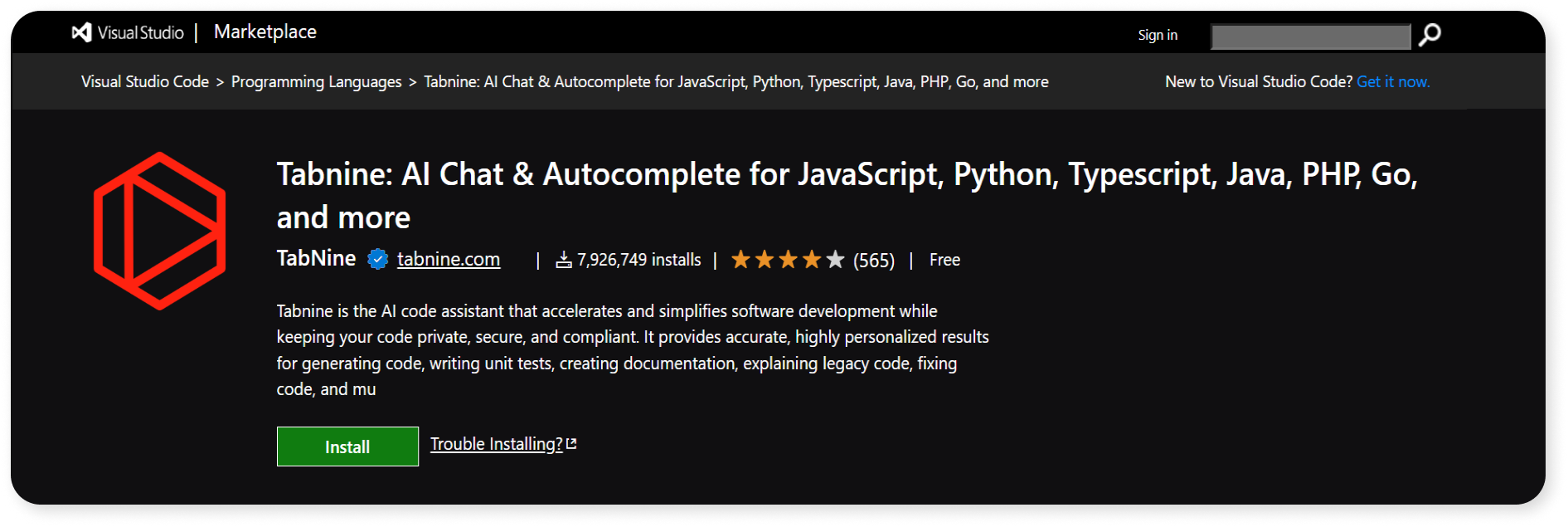The height and width of the screenshot is (527, 1568).
Task: Click the 7,926,749 installs text
Action: (x=639, y=260)
